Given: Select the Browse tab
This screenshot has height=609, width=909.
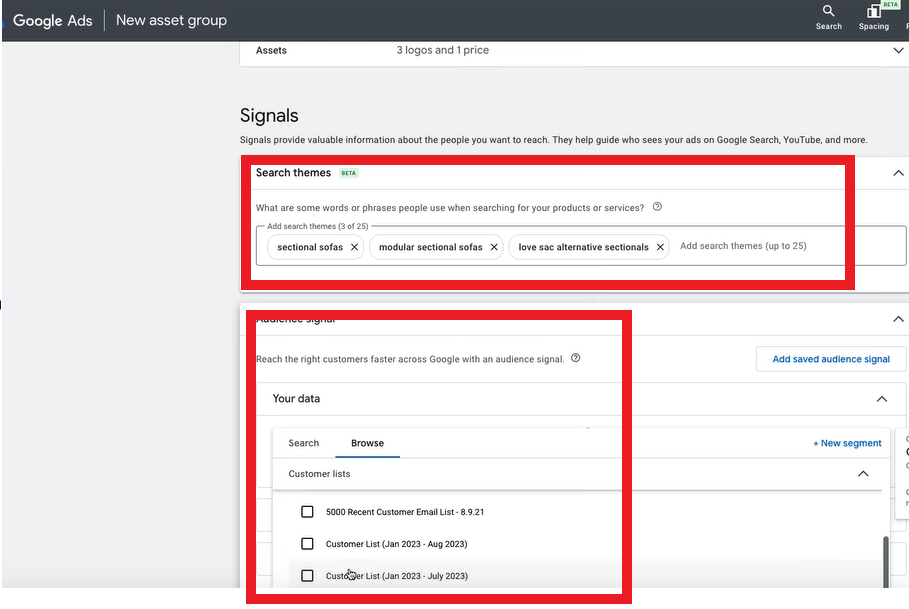Looking at the screenshot, I should (x=367, y=443).
